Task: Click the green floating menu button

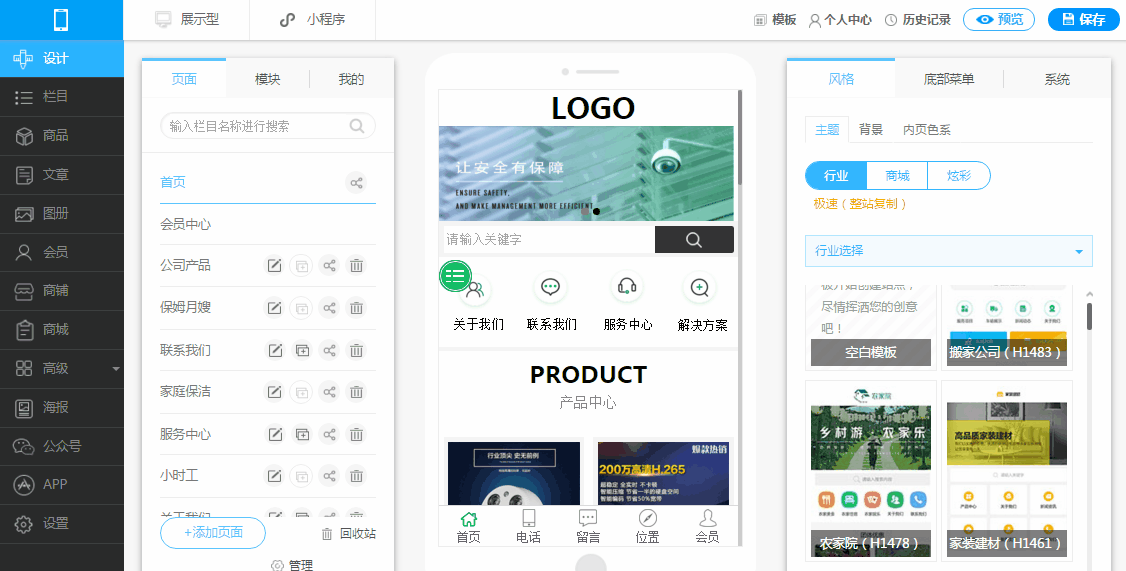Action: pyautogui.click(x=455, y=276)
